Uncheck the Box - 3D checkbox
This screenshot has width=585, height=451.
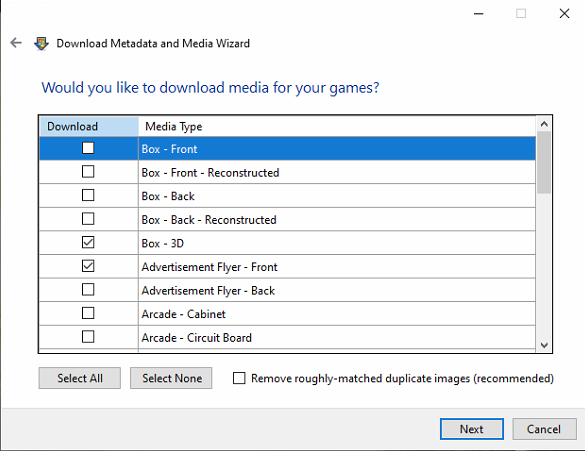click(x=88, y=242)
